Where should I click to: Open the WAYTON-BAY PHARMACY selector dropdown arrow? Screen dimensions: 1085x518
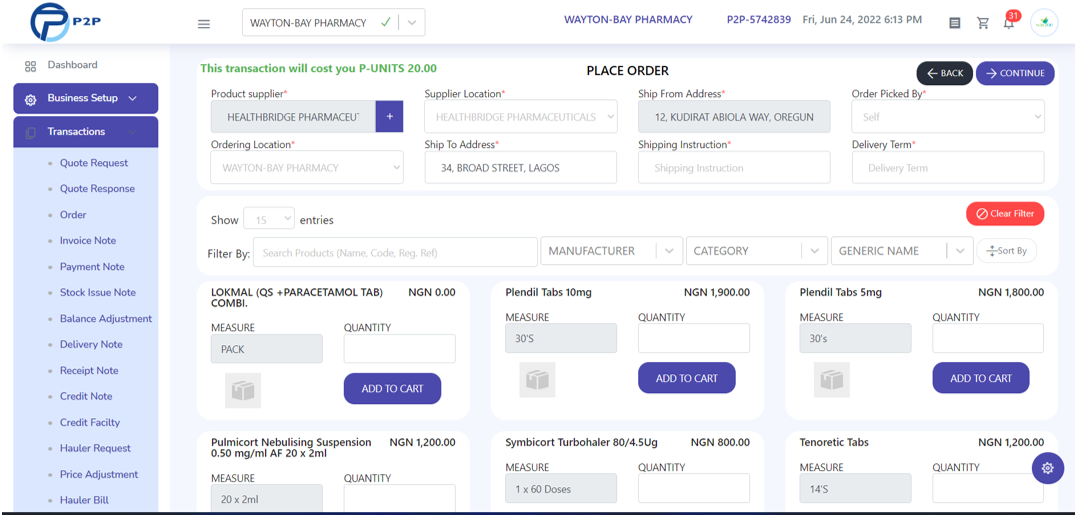(412, 23)
